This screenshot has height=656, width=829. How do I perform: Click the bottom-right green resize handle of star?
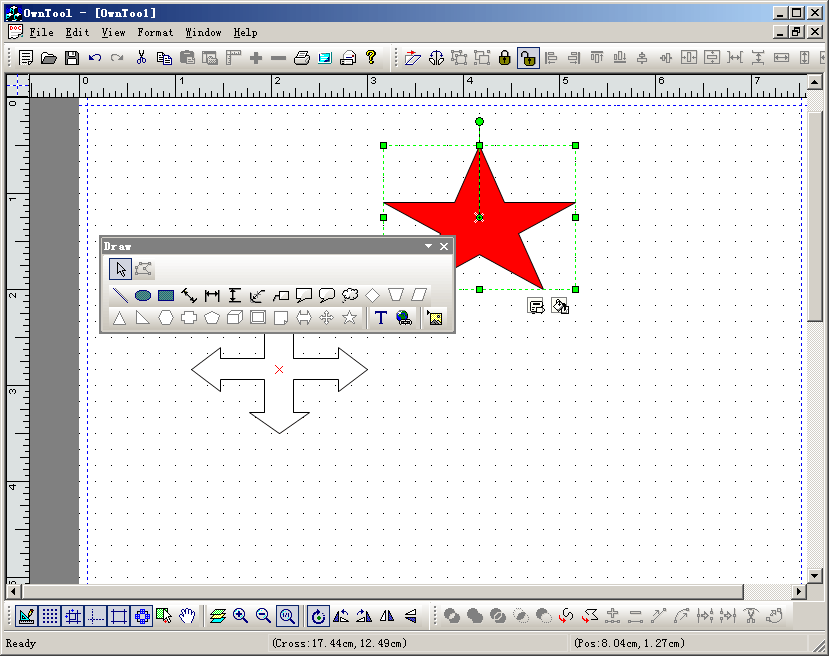click(575, 289)
